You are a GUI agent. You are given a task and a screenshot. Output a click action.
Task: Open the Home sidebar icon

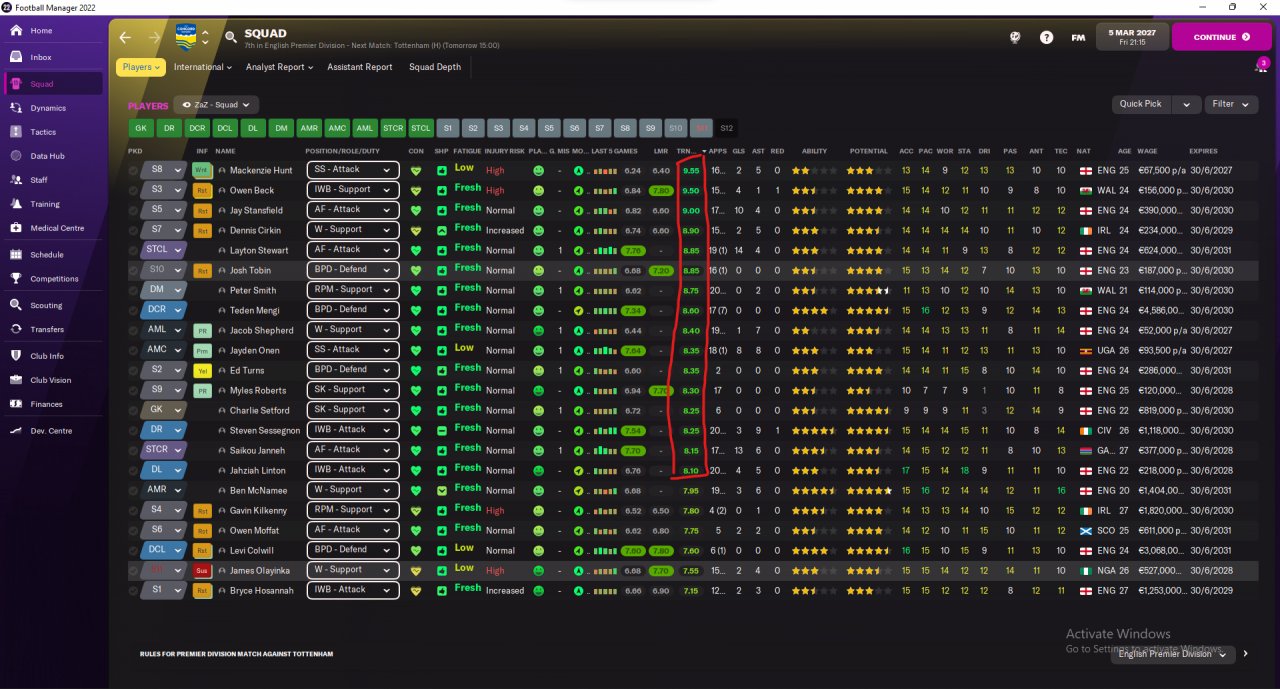point(16,31)
